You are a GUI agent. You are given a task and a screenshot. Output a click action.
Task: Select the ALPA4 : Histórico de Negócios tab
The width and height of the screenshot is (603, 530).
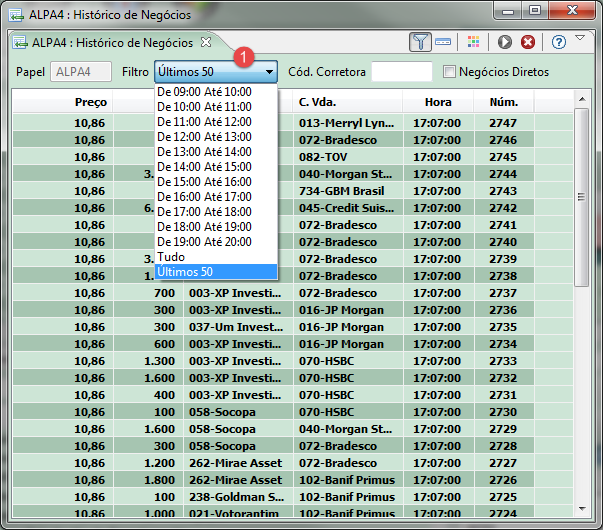[112, 43]
